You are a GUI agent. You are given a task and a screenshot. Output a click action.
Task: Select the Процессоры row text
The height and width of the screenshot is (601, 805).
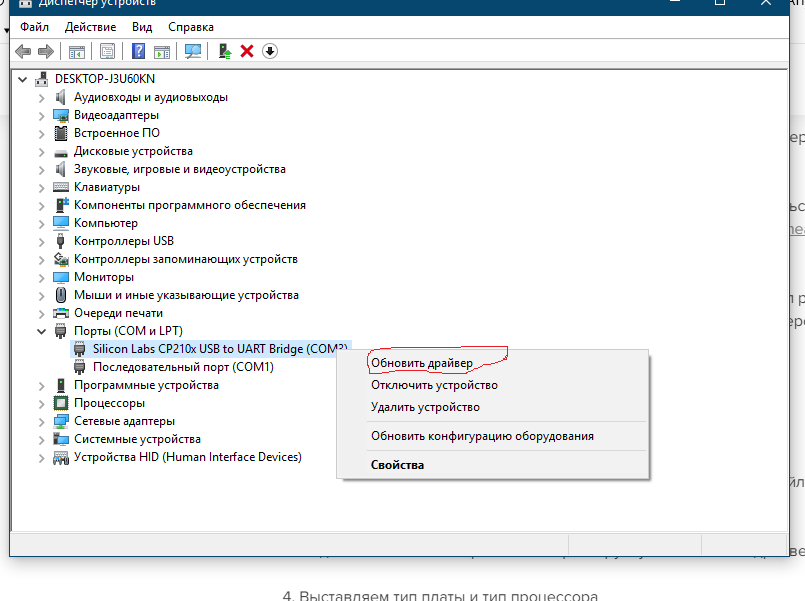[x=109, y=403]
